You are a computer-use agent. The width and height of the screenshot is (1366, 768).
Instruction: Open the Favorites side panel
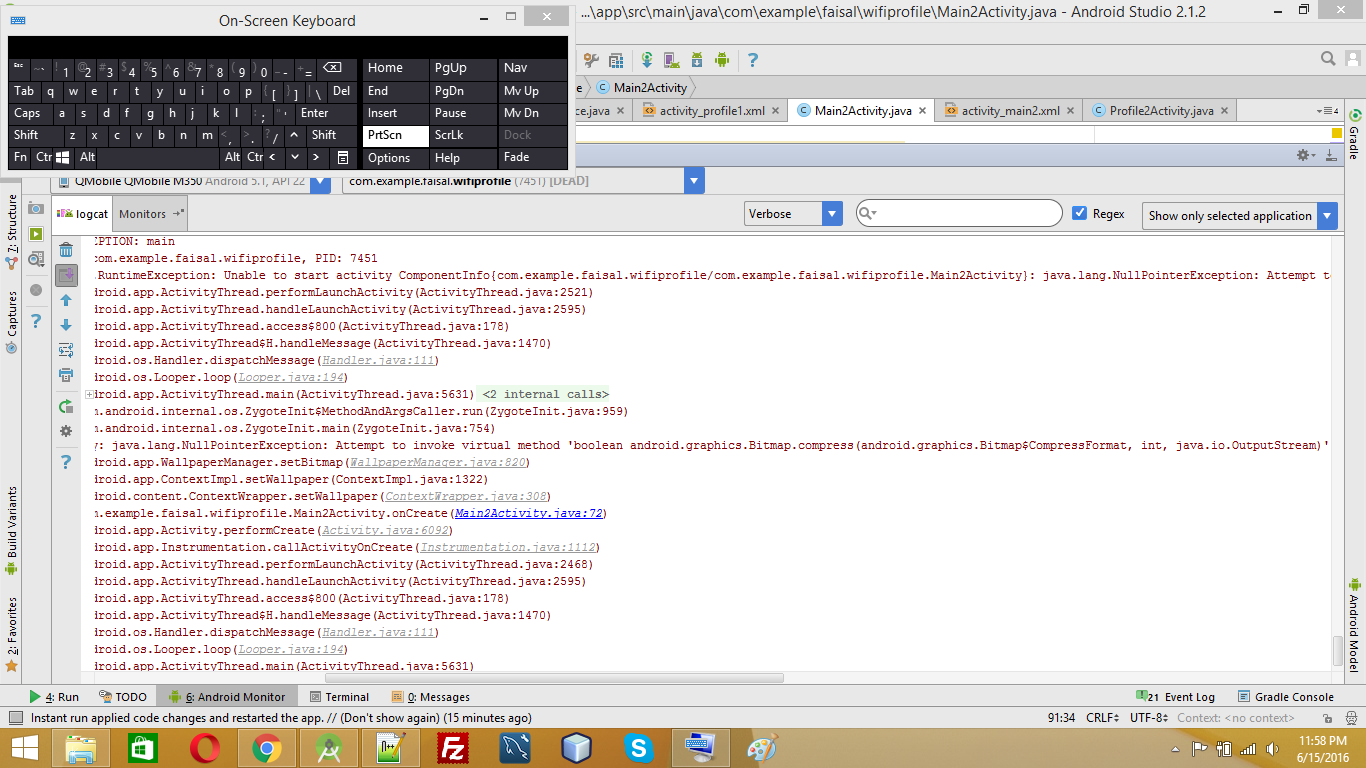11,633
